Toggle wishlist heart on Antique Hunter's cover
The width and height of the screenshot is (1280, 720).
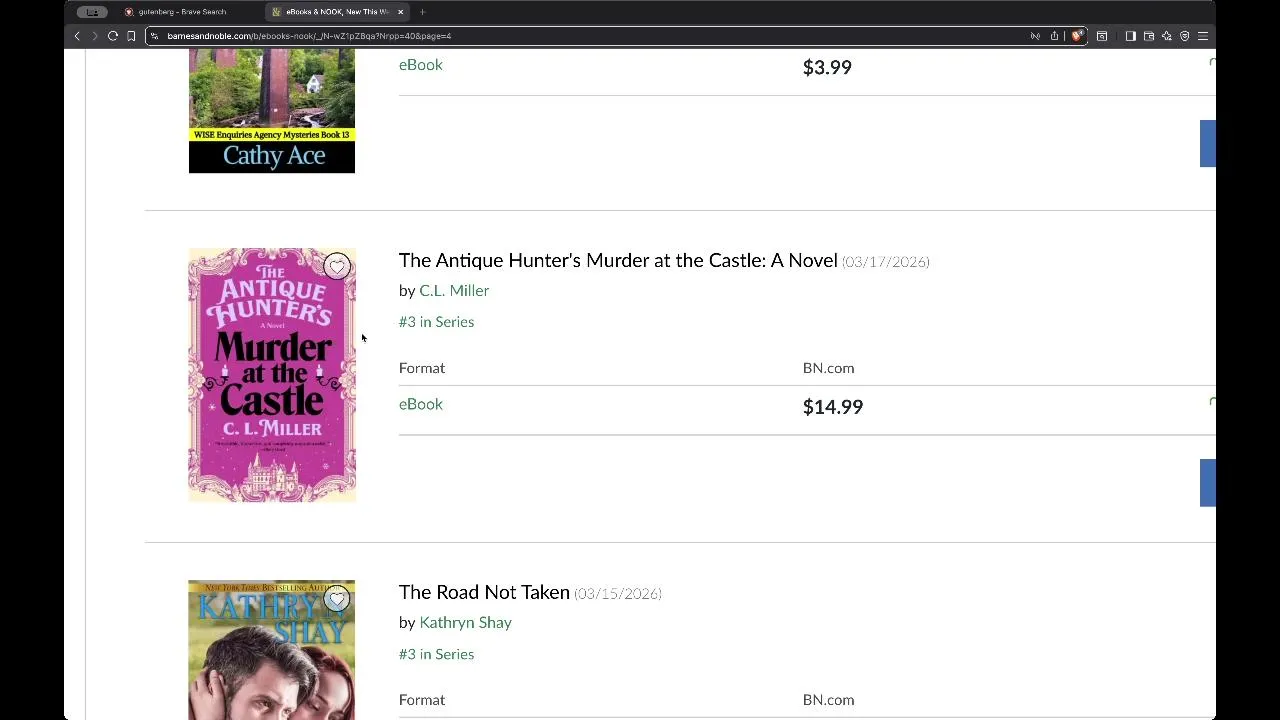[336, 266]
